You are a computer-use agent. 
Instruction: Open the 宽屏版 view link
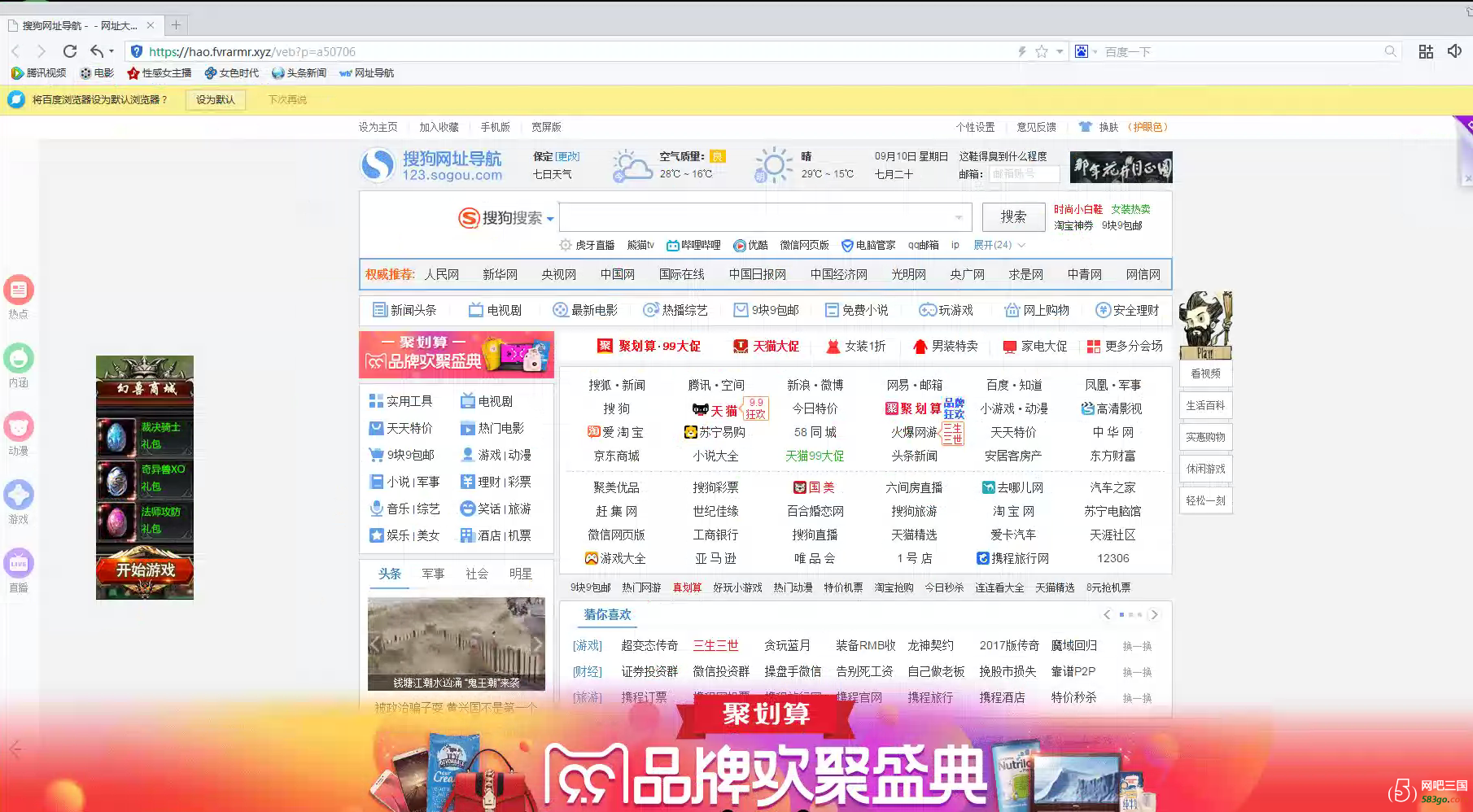(x=546, y=127)
